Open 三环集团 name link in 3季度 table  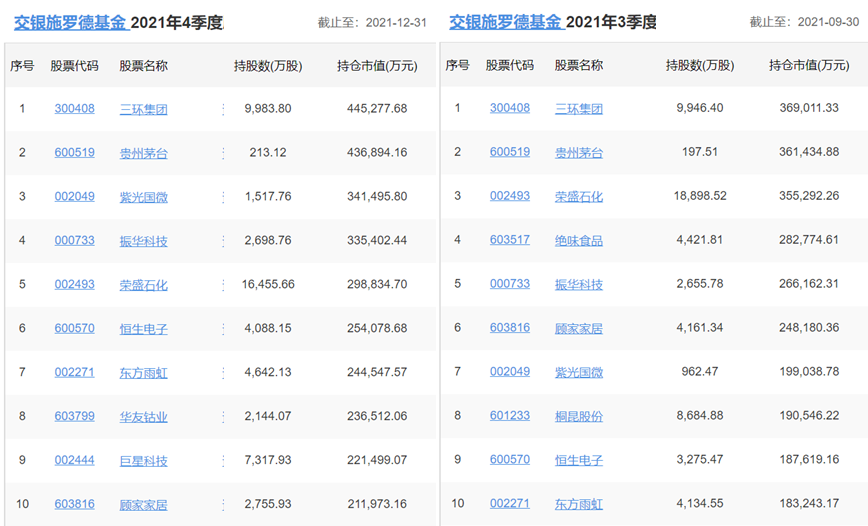[x=578, y=109]
